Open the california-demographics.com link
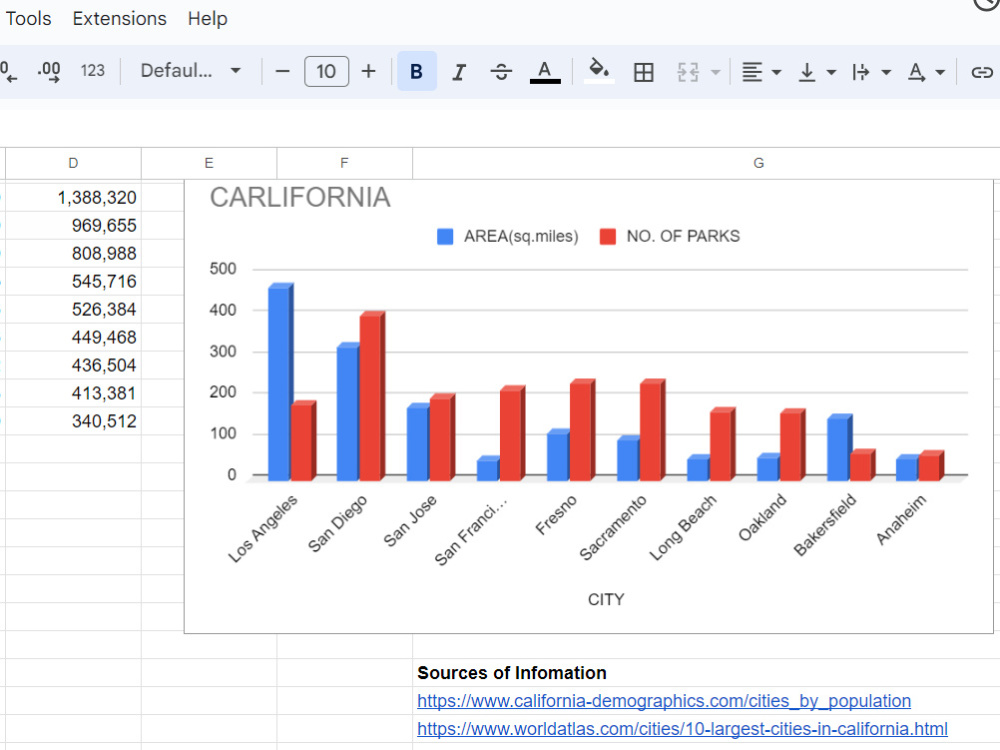 [x=664, y=701]
